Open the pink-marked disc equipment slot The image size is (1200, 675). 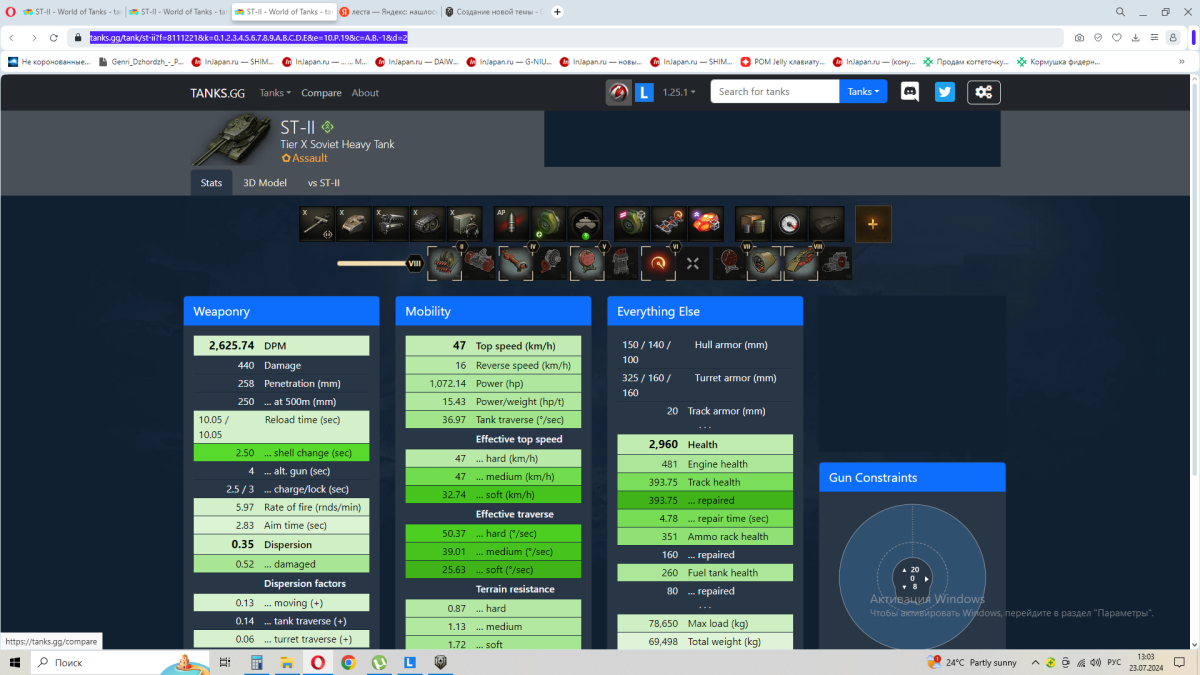coord(632,224)
